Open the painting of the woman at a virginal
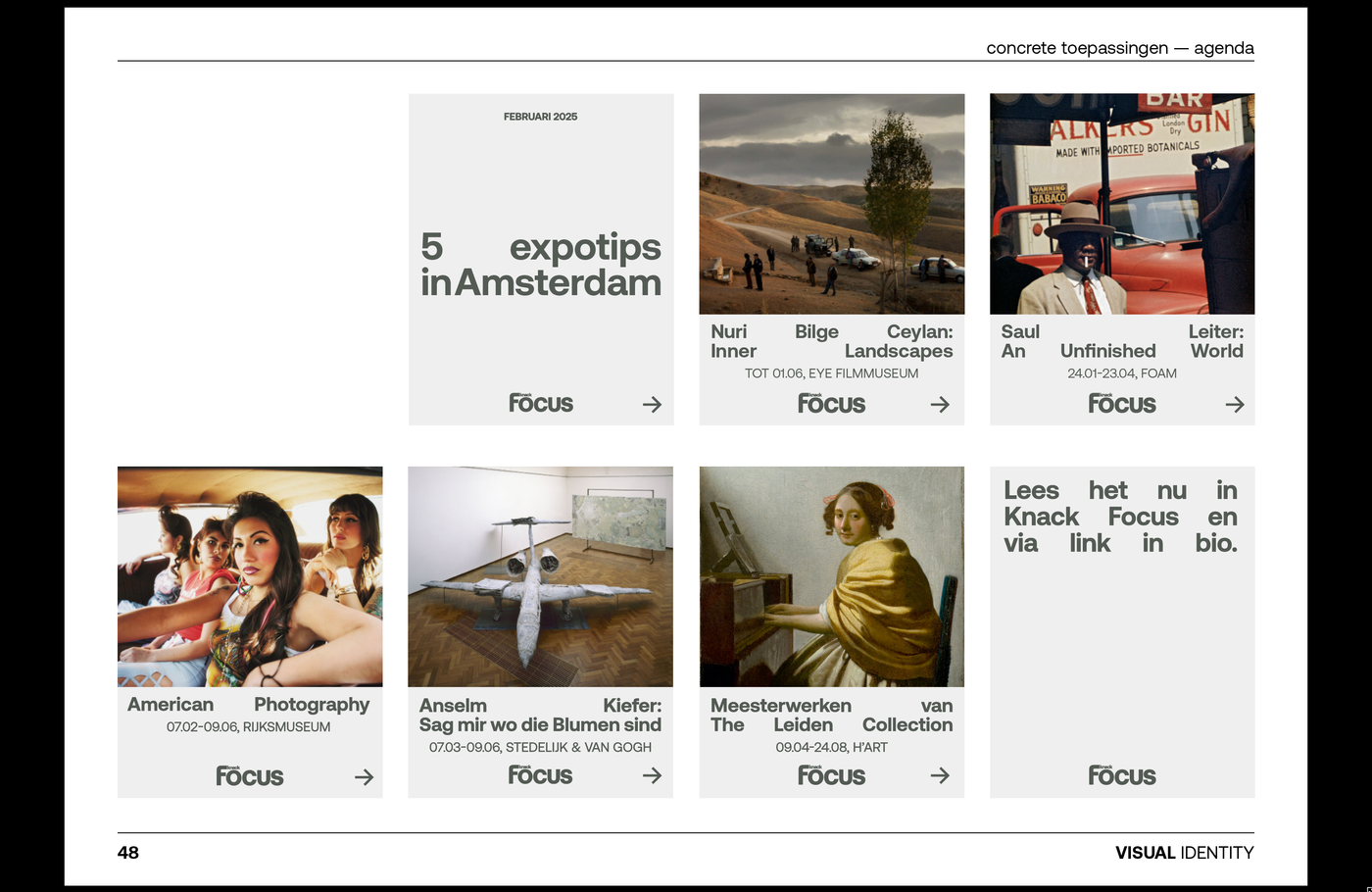This screenshot has height=892, width=1372. (831, 576)
